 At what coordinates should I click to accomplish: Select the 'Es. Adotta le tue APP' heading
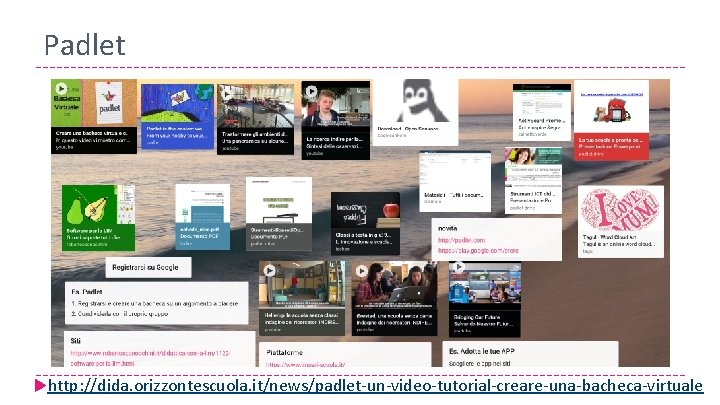[482, 351]
